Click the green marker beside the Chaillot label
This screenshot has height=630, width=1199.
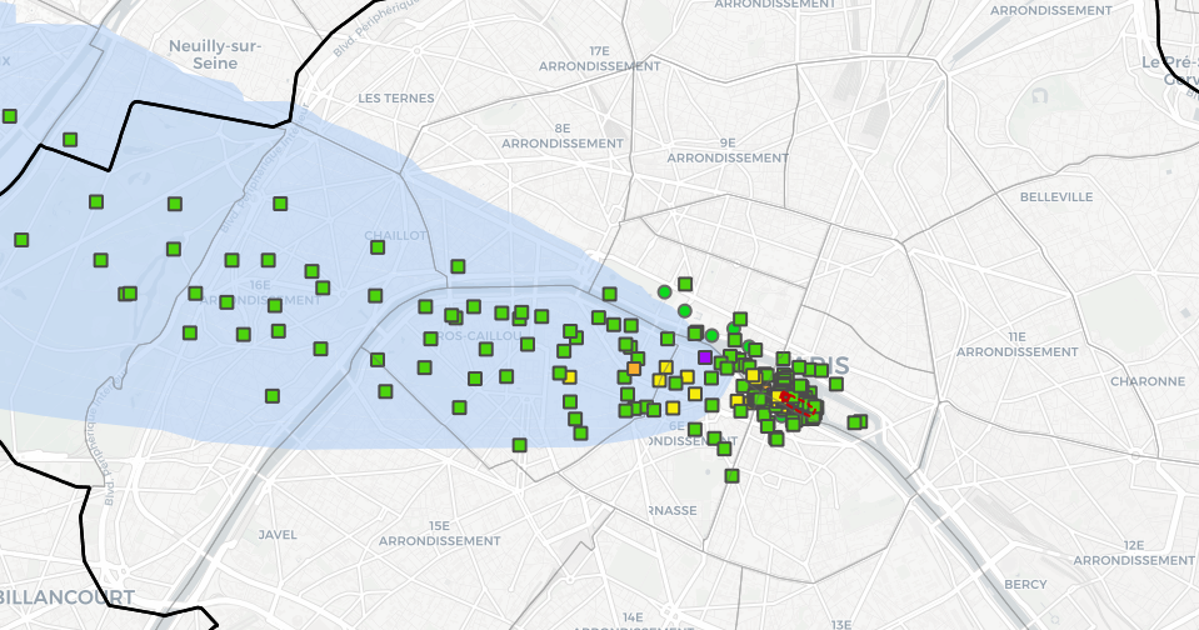377,247
